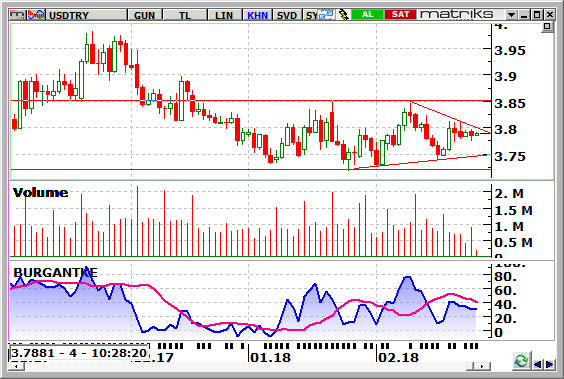The height and width of the screenshot is (379, 564).
Task: Click the 1.5 M volume axis label
Action: point(513,210)
